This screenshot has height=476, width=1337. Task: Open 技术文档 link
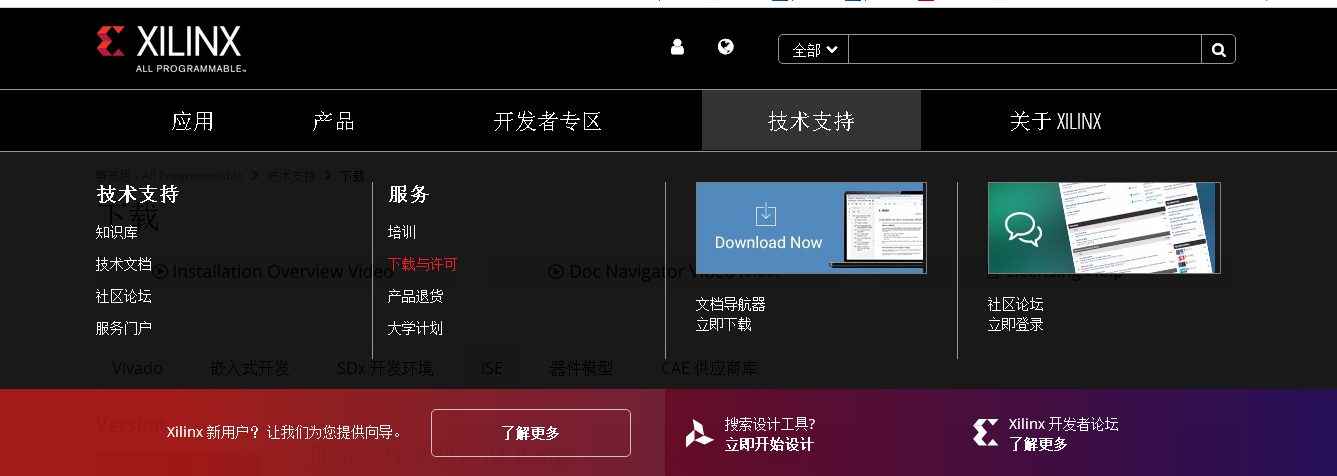(124, 264)
